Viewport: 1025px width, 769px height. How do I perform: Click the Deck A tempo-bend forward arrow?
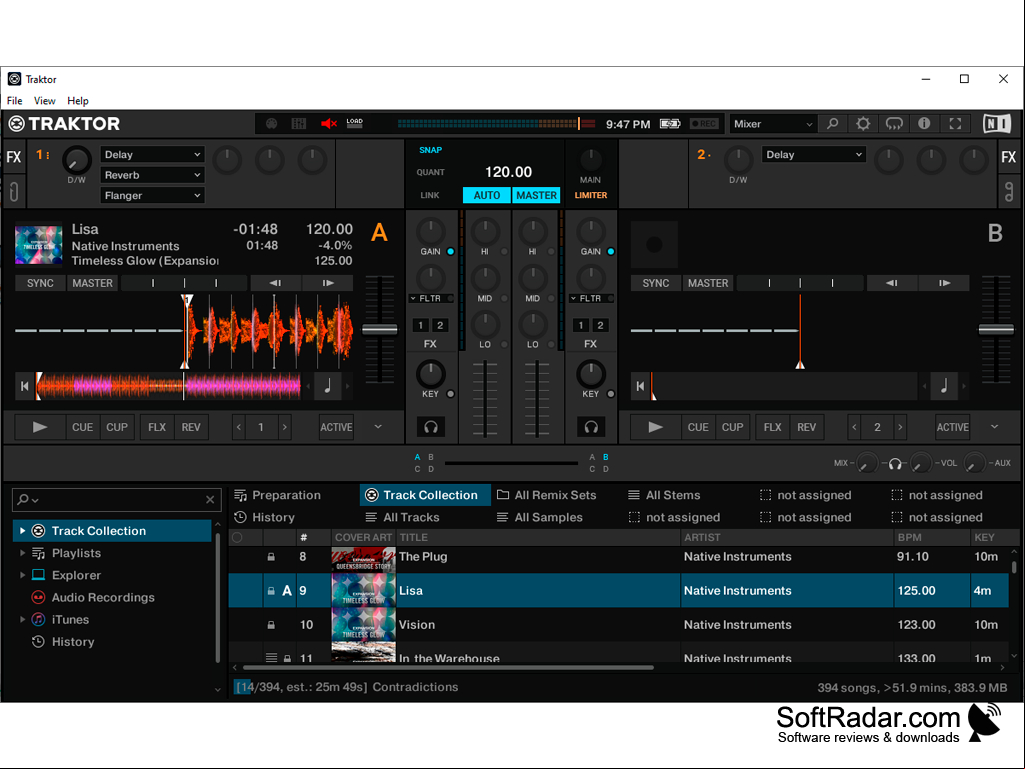click(x=328, y=283)
